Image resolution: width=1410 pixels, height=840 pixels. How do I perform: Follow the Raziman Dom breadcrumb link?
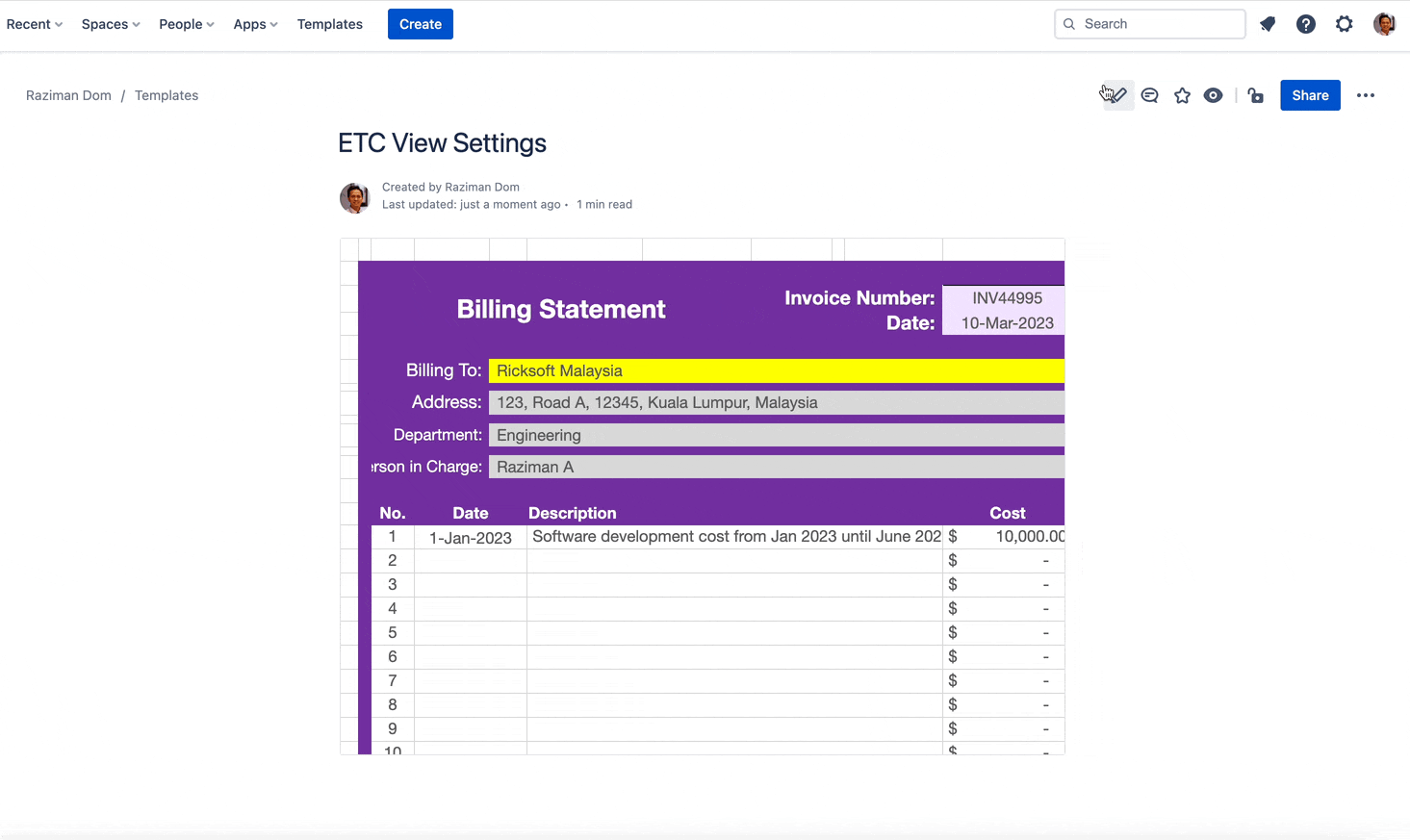[68, 95]
